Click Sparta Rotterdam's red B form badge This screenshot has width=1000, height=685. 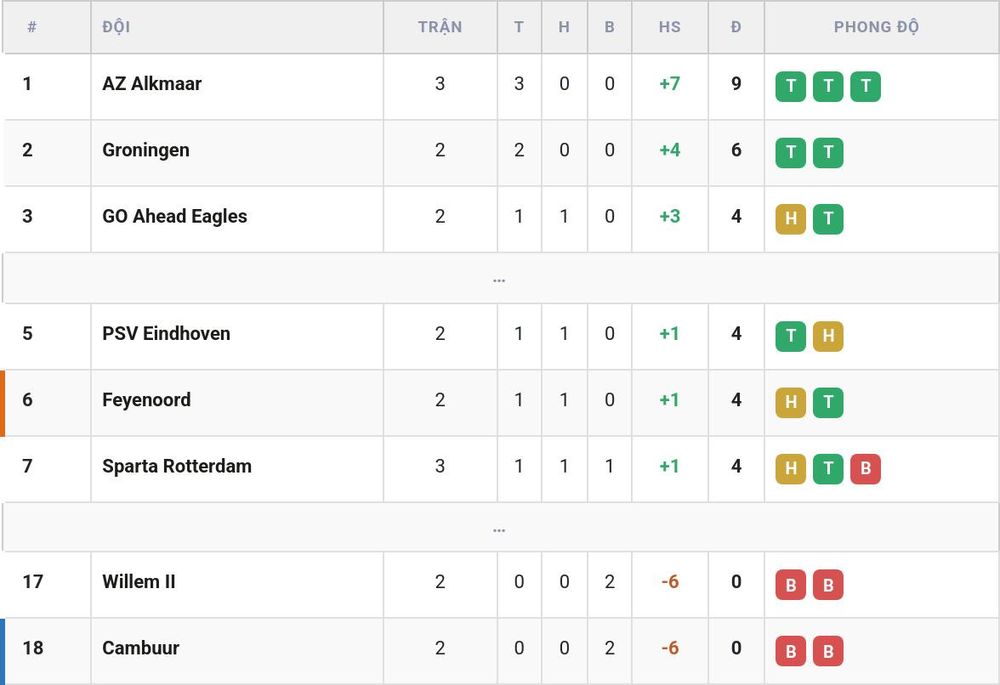point(865,469)
